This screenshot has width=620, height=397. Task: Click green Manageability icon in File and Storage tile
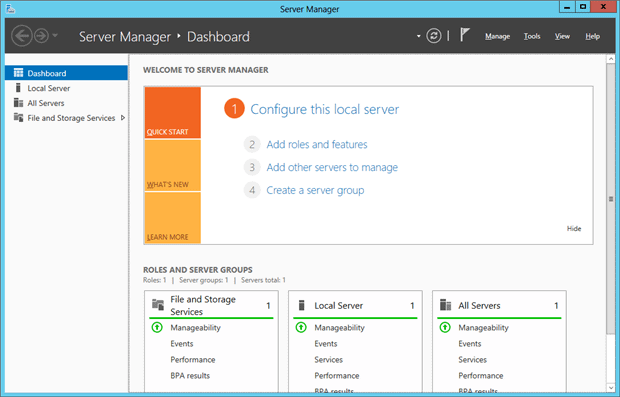(157, 327)
